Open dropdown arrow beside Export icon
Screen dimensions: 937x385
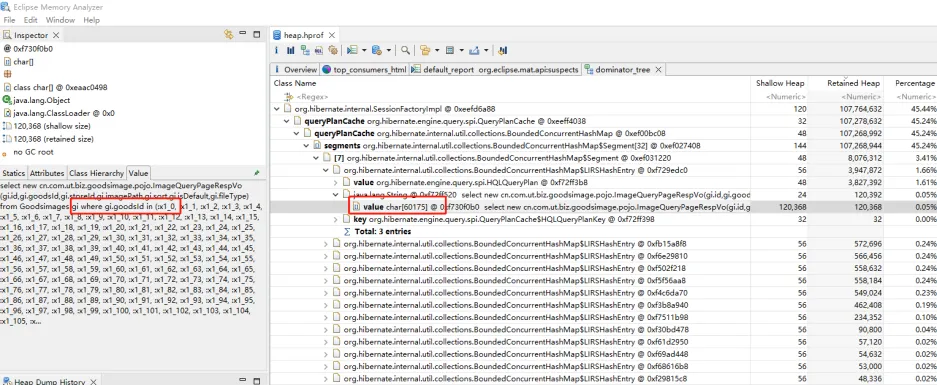(486, 50)
